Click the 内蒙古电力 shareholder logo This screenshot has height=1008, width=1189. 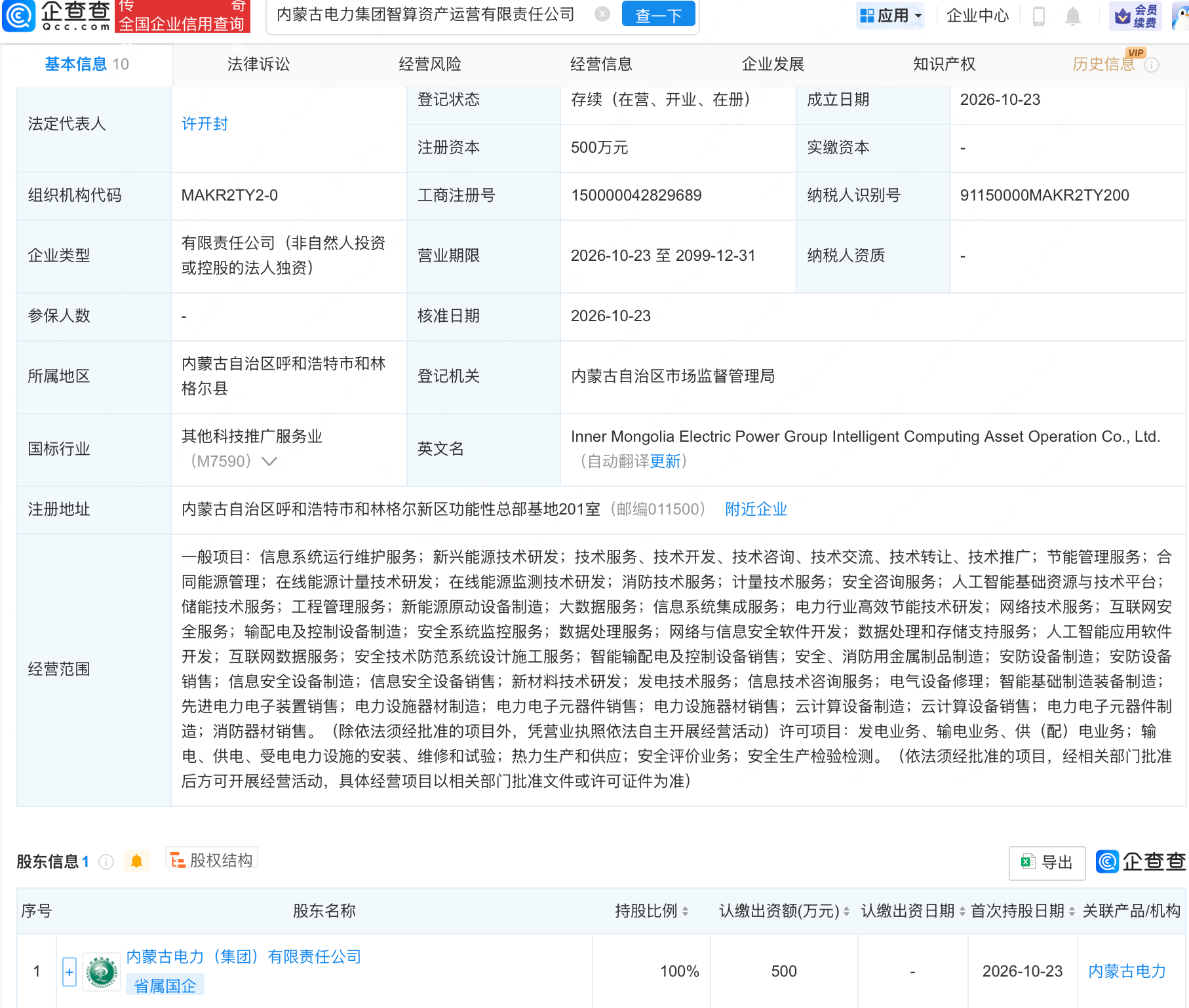point(102,971)
